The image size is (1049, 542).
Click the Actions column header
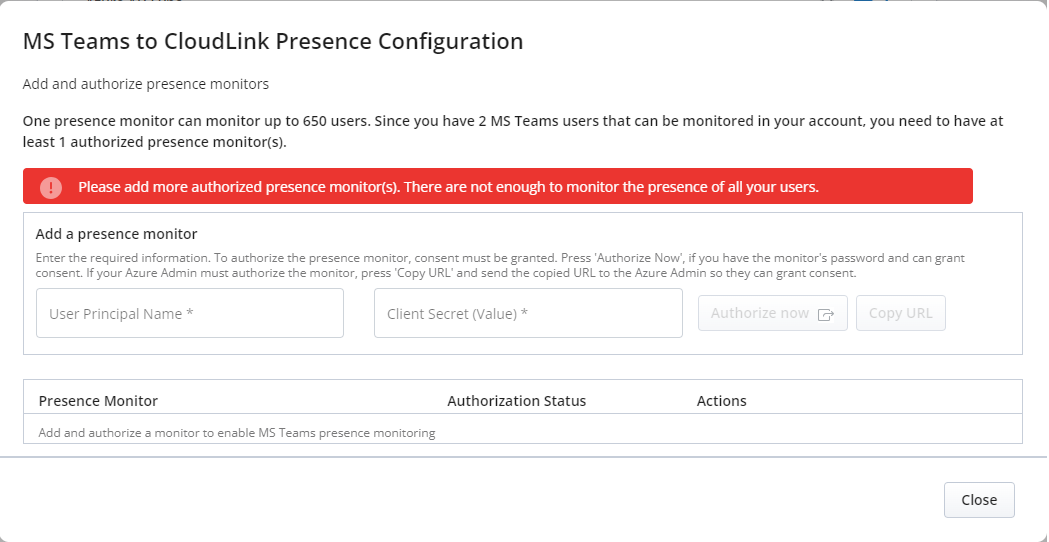(721, 401)
